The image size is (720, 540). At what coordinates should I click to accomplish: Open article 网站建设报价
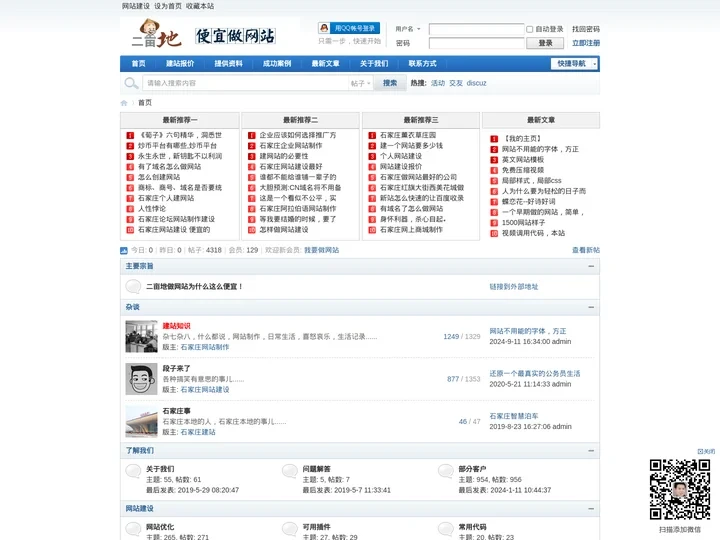(x=401, y=167)
